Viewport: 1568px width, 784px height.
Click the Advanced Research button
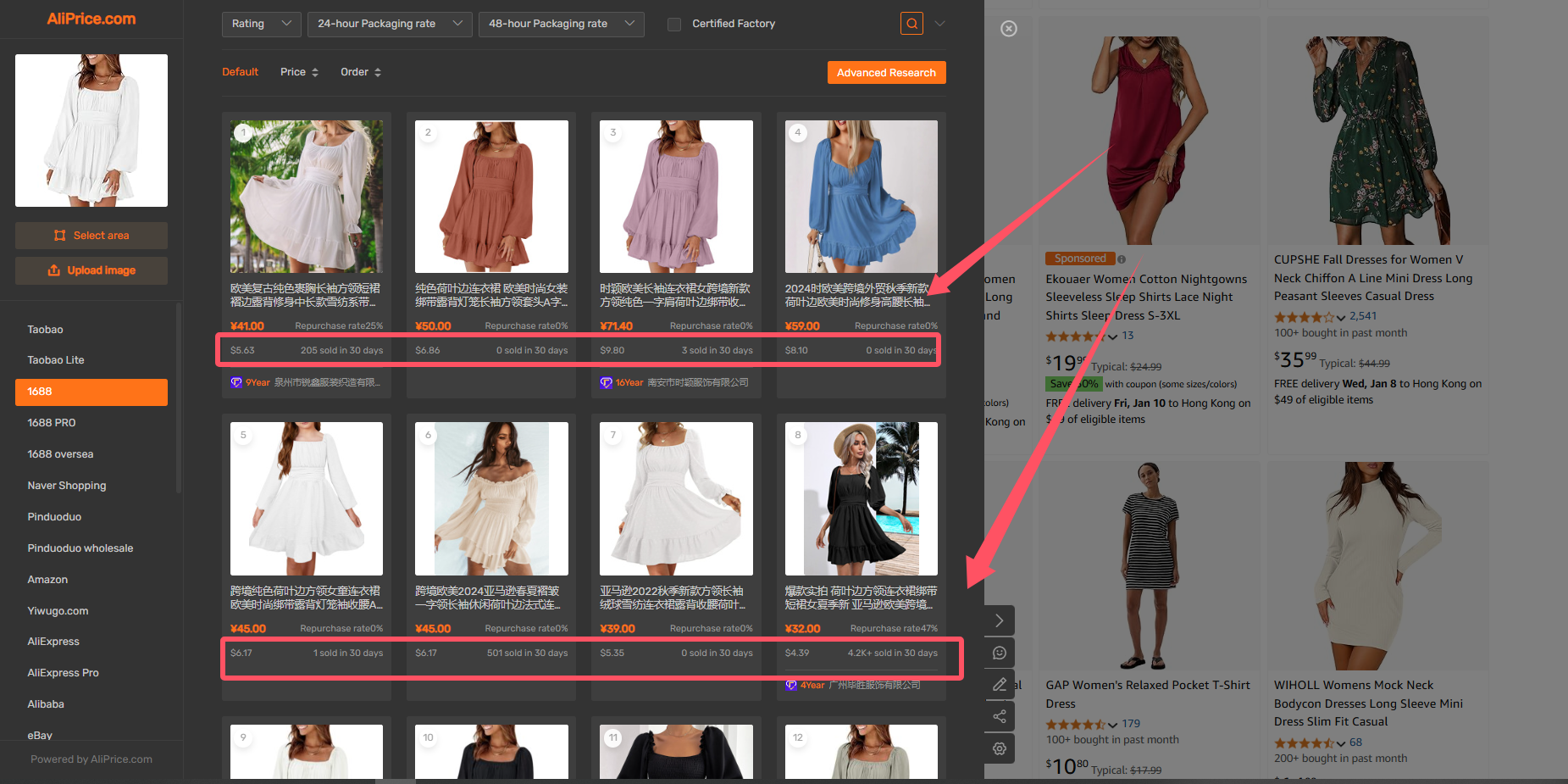[x=886, y=73]
